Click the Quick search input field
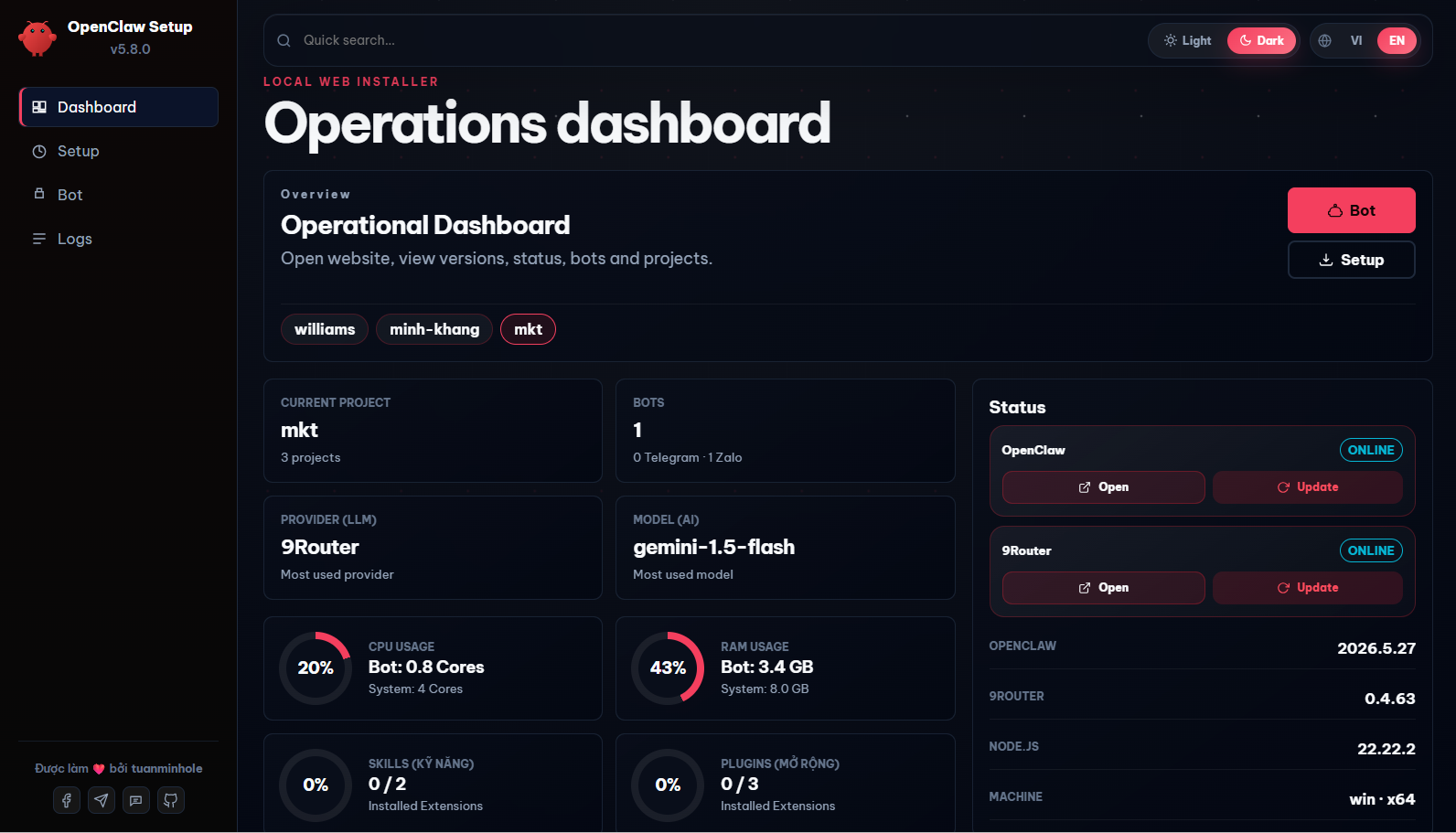The image size is (1456, 833). tap(713, 40)
